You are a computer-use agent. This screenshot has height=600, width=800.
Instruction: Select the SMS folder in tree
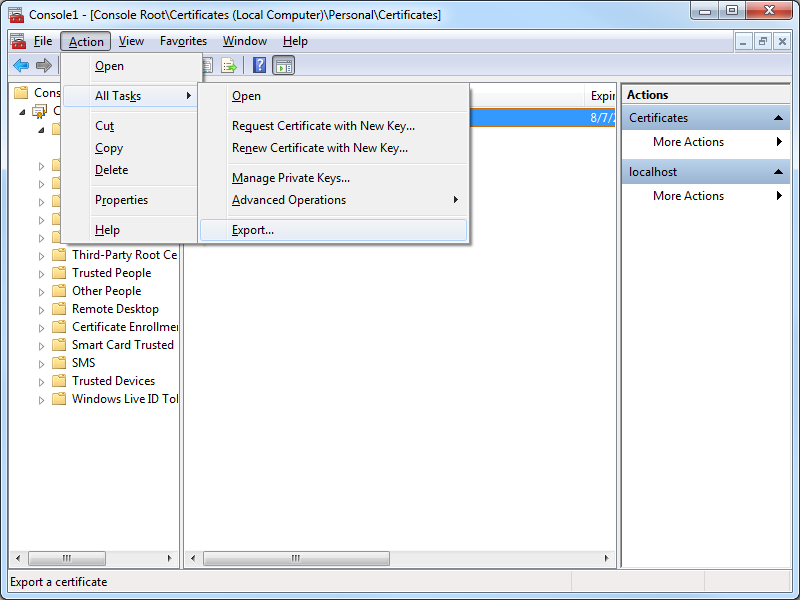83,363
